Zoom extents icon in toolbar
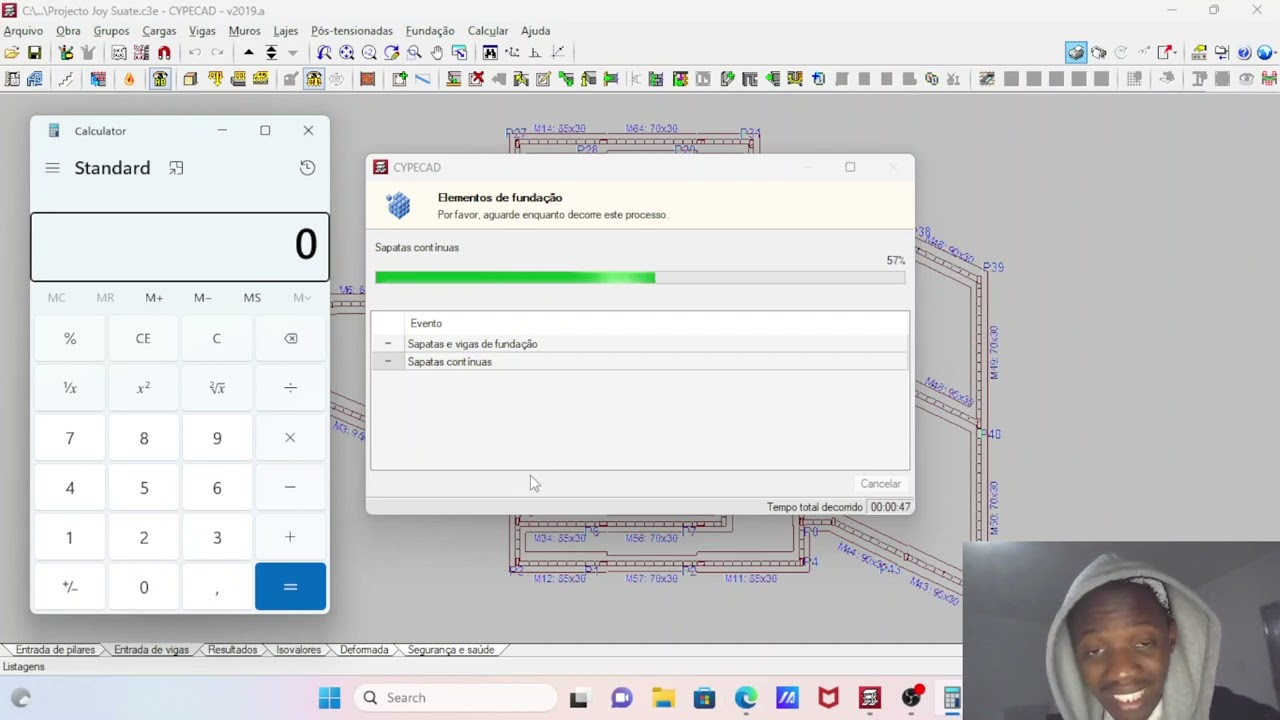Viewport: 1280px width, 720px height. [346, 53]
